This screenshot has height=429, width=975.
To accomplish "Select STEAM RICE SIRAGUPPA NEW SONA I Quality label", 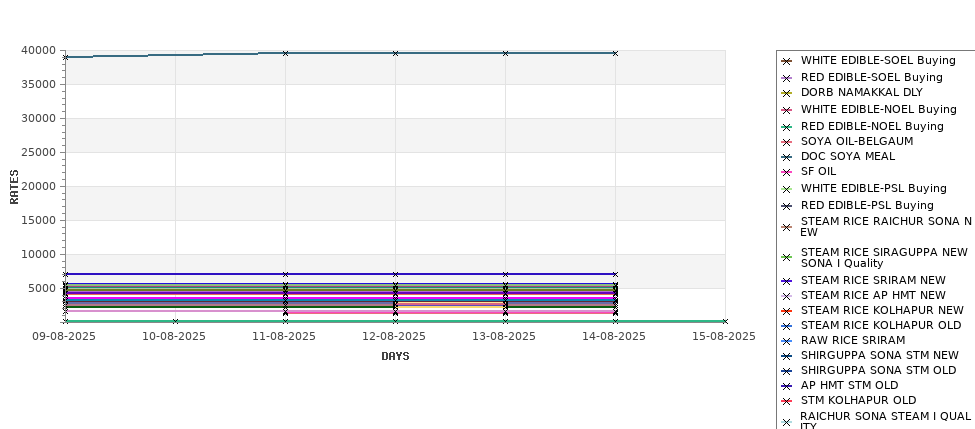I will (x=884, y=257).
